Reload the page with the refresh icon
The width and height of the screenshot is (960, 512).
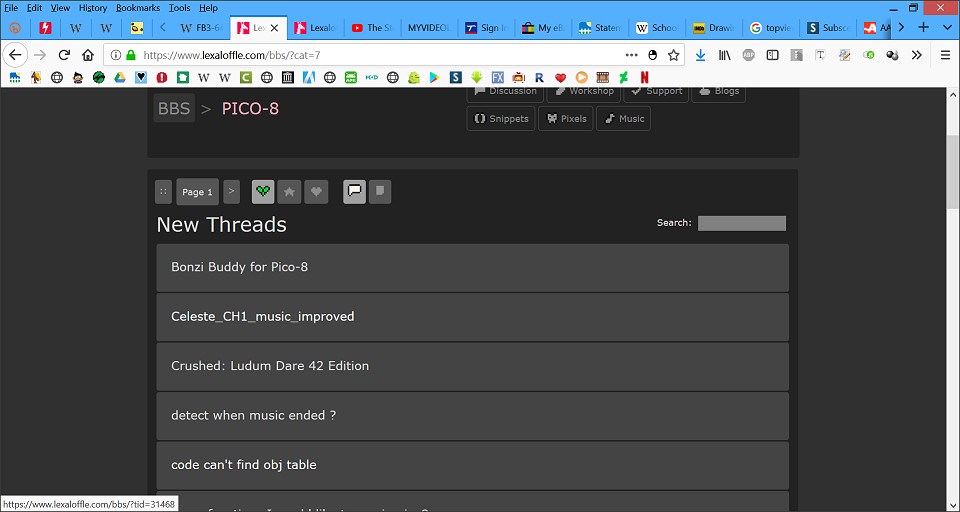[x=64, y=55]
